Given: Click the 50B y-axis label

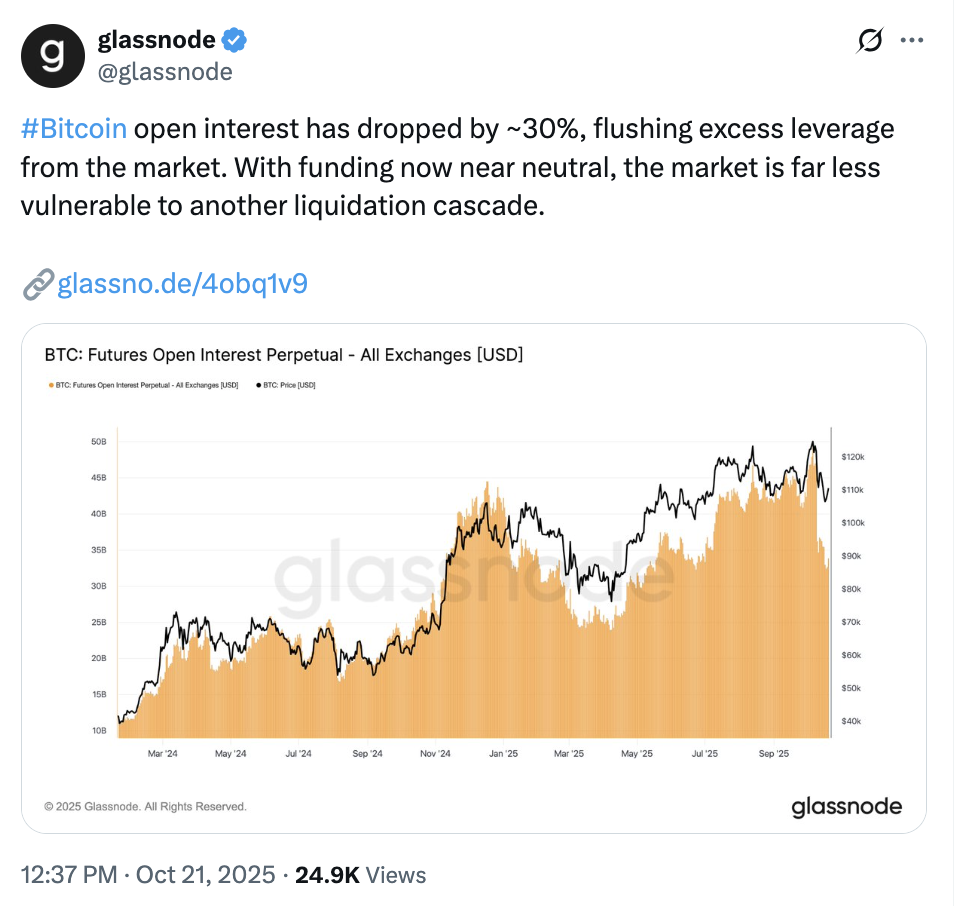Looking at the screenshot, I should click(98, 441).
